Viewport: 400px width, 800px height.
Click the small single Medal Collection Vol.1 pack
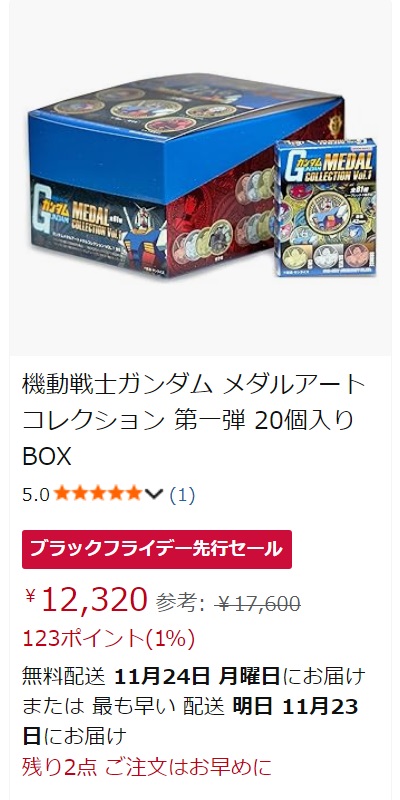(326, 208)
